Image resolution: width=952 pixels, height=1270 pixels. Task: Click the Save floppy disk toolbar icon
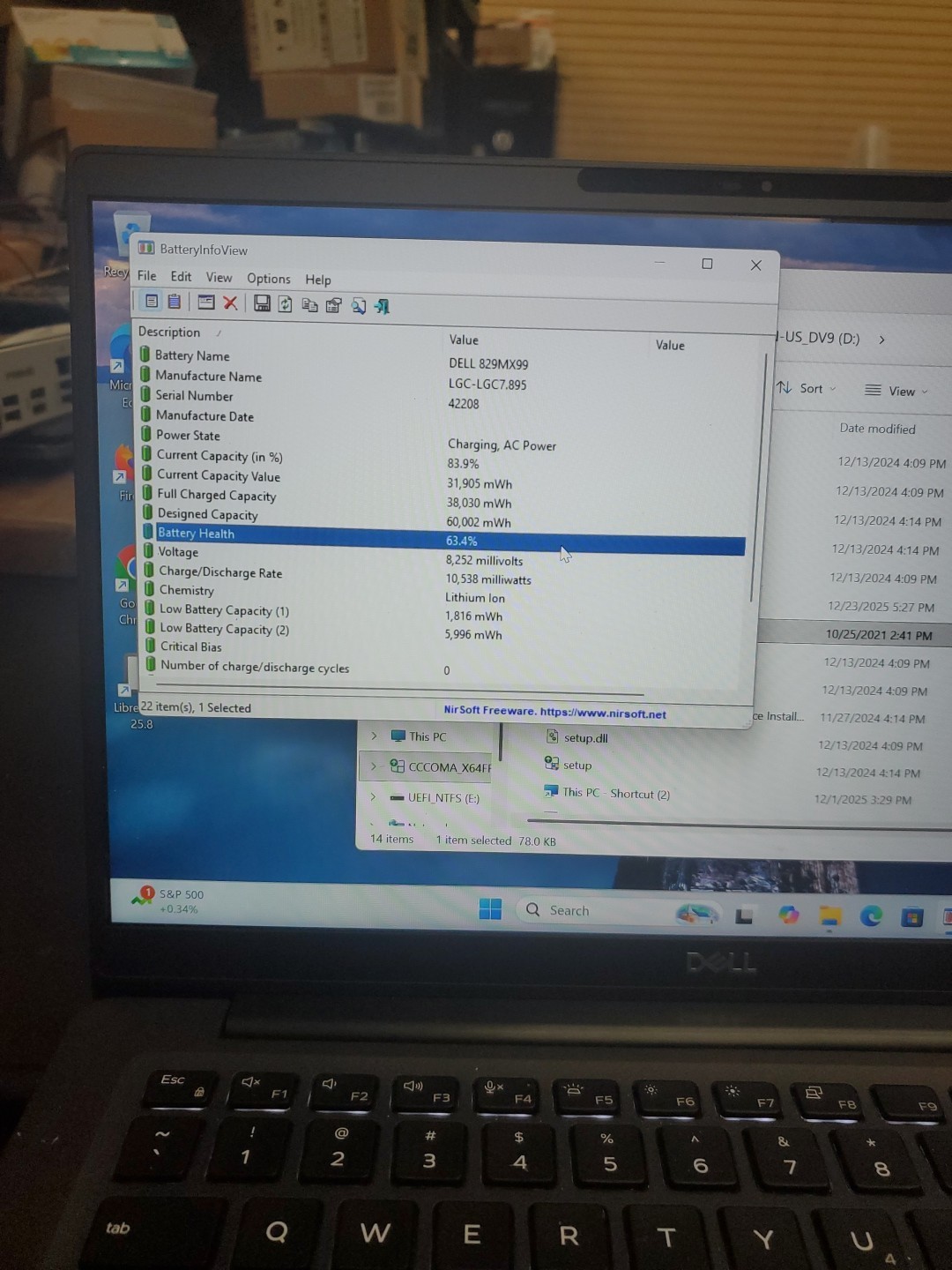262,303
